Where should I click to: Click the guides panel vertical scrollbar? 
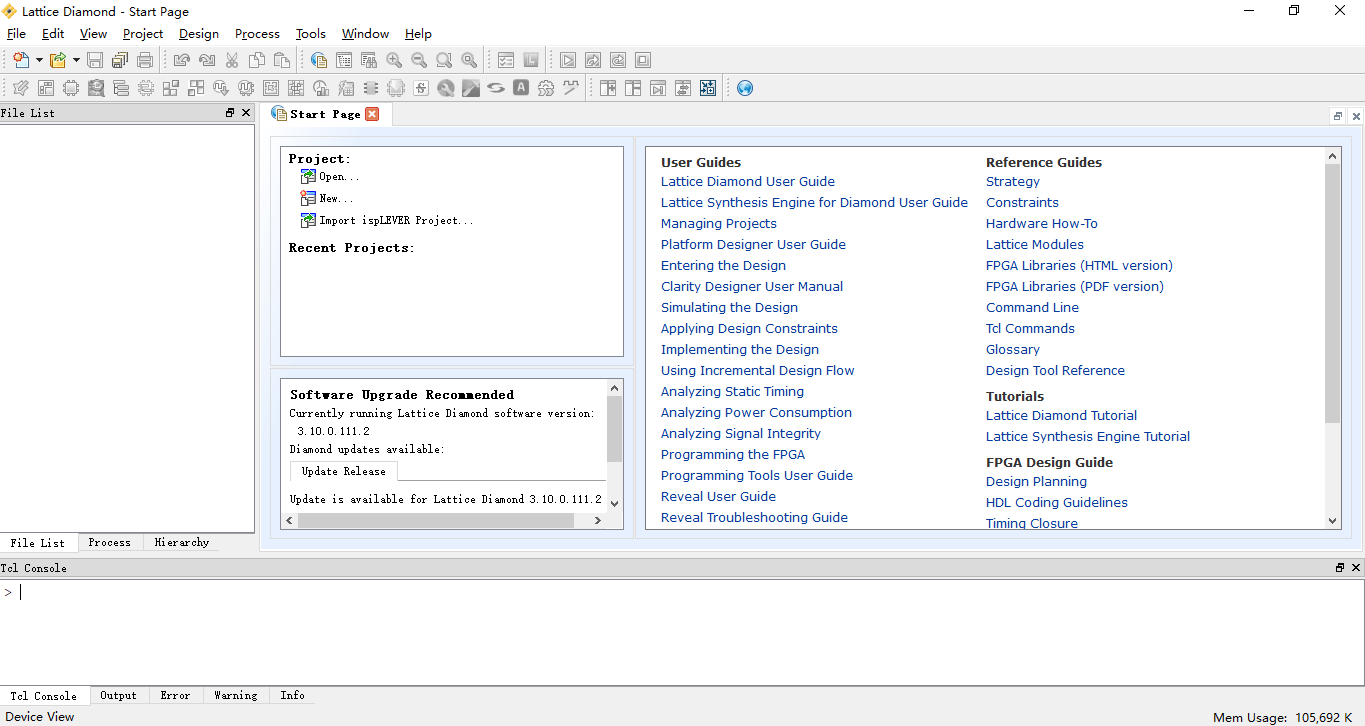coord(1332,290)
